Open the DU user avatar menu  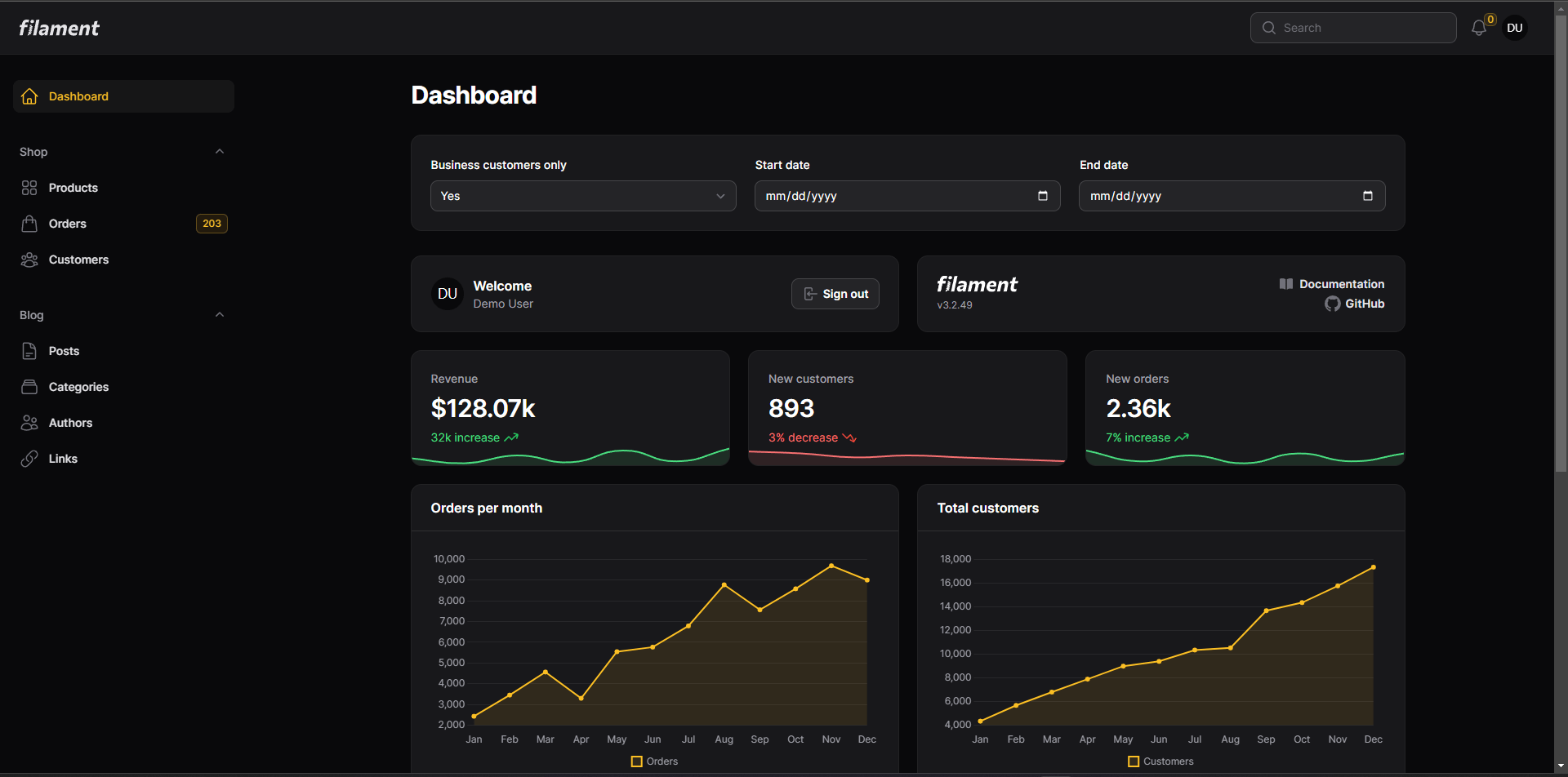(1515, 28)
